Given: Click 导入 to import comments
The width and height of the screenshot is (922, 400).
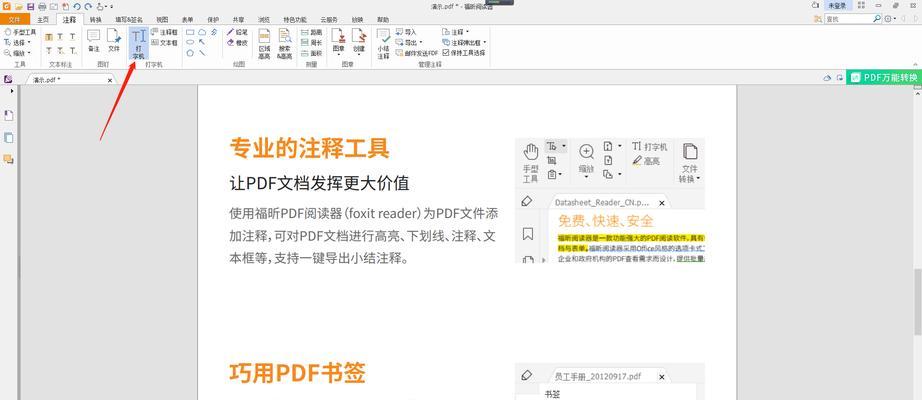Looking at the screenshot, I should pyautogui.click(x=406, y=32).
